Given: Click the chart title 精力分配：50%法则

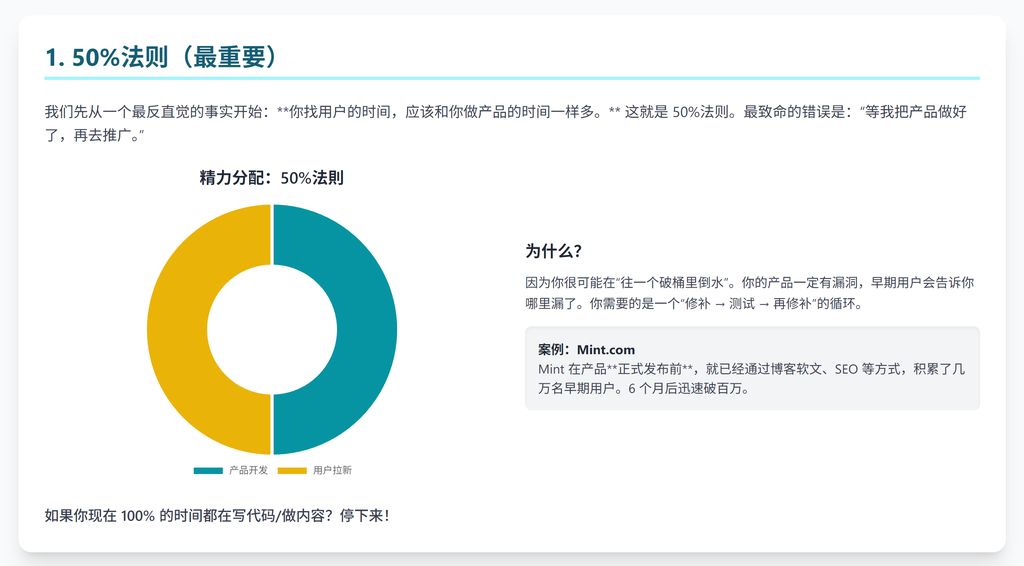Looking at the screenshot, I should pyautogui.click(x=272, y=178).
